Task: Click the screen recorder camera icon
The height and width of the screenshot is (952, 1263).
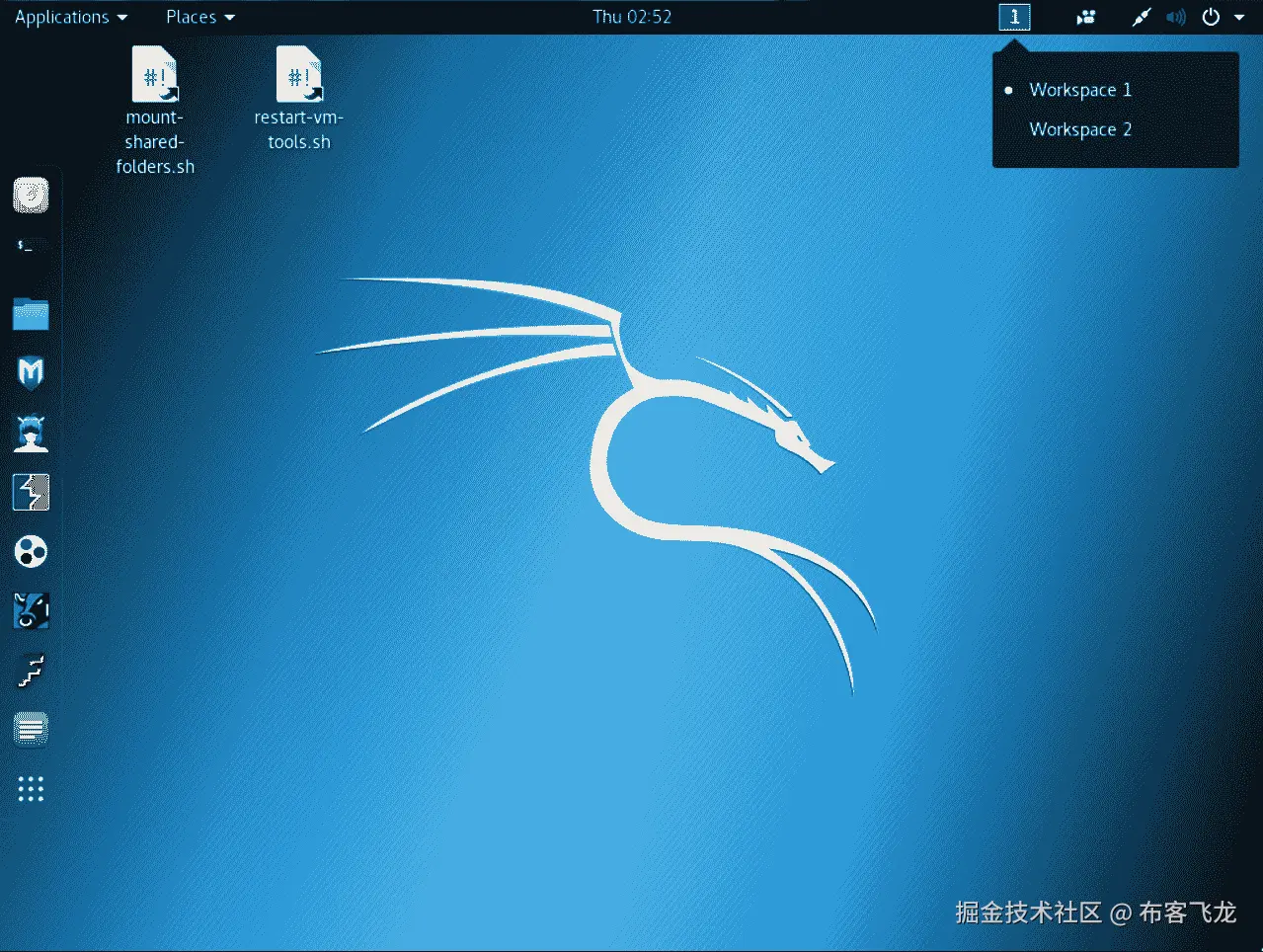Action: 1086,17
